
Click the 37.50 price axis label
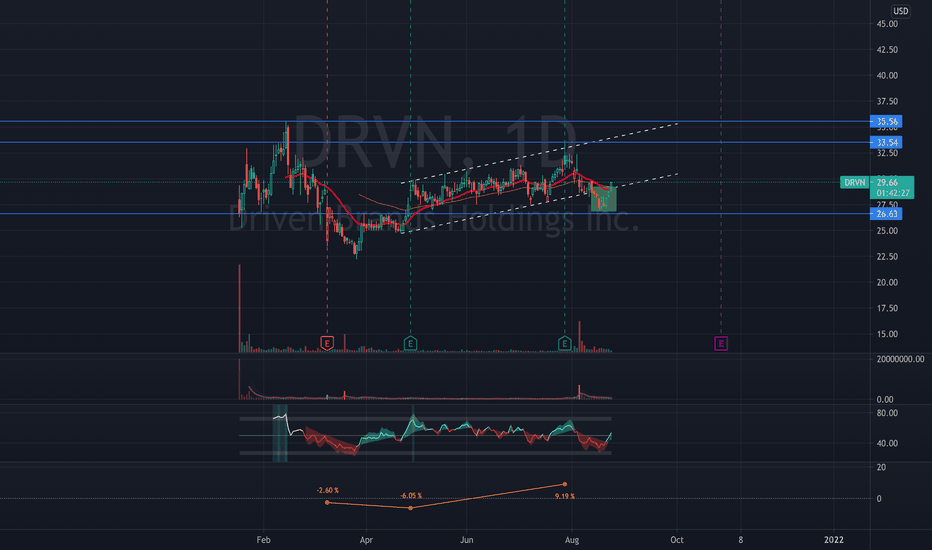click(887, 102)
